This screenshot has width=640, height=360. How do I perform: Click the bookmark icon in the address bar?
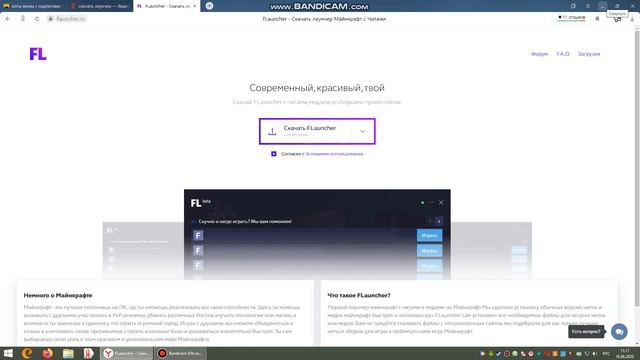597,19
